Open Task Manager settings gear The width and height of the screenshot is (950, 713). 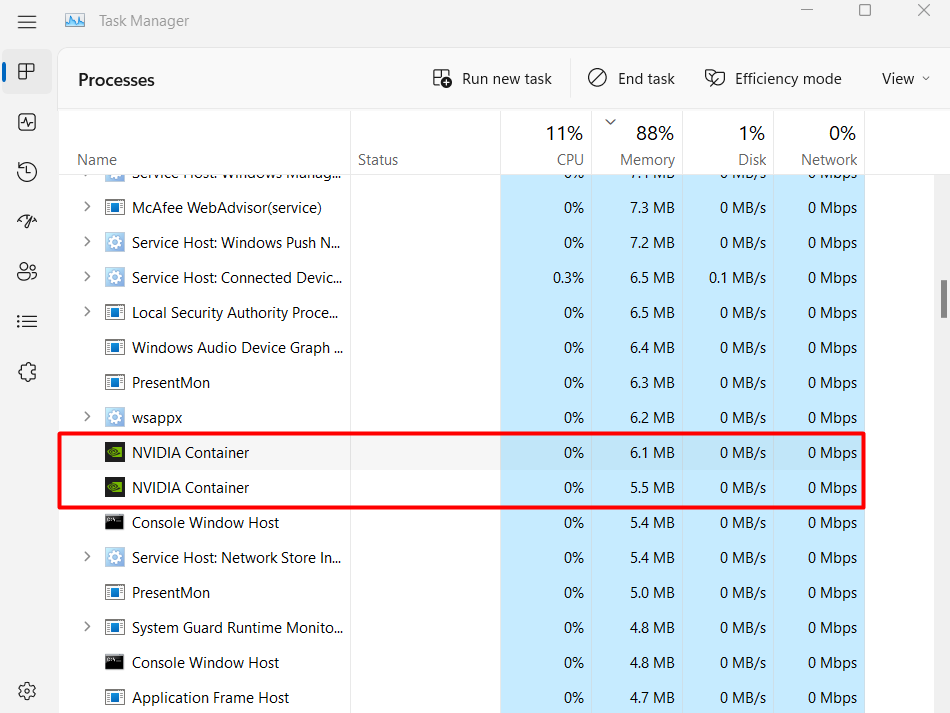point(27,691)
